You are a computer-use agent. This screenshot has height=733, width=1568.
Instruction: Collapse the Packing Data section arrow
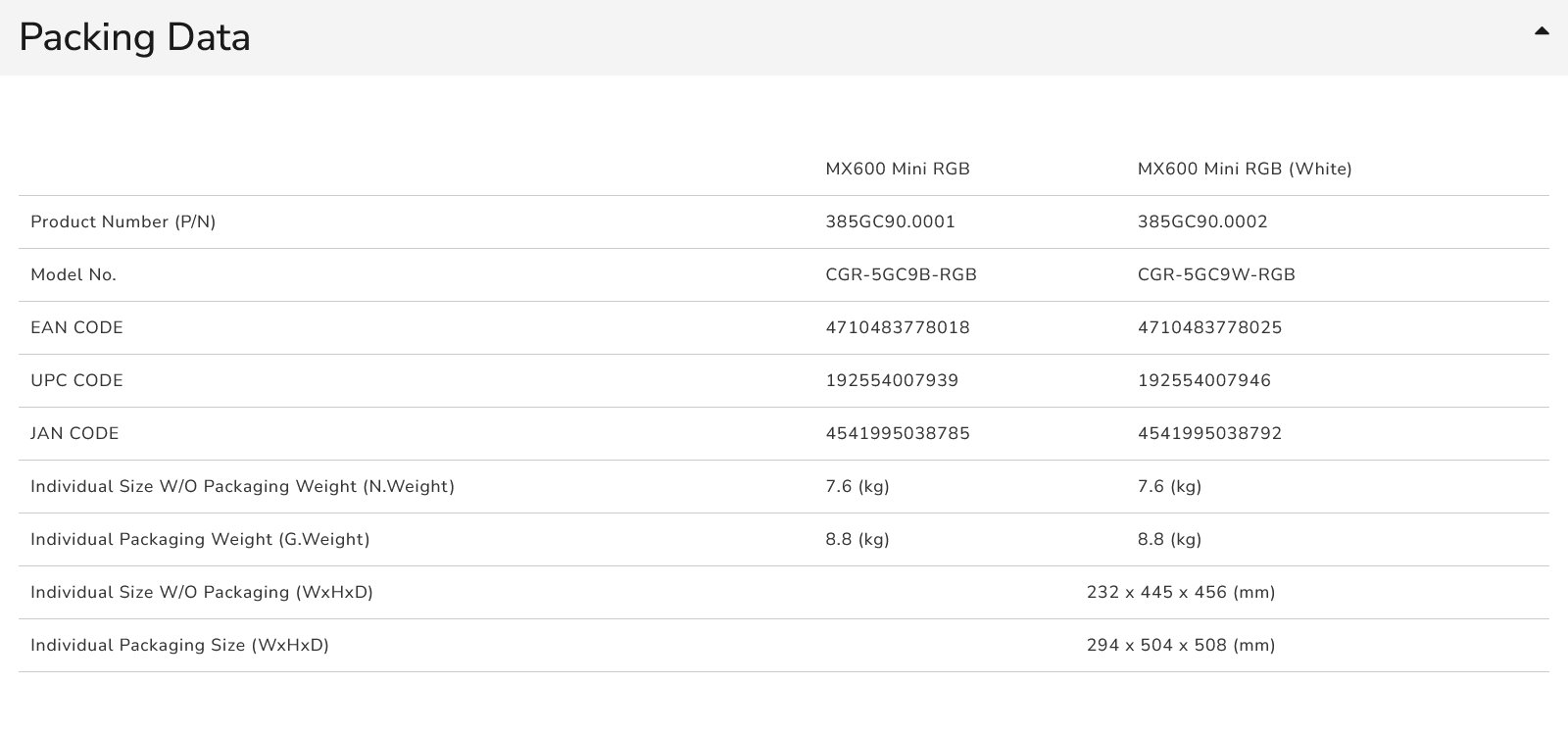coord(1542,31)
